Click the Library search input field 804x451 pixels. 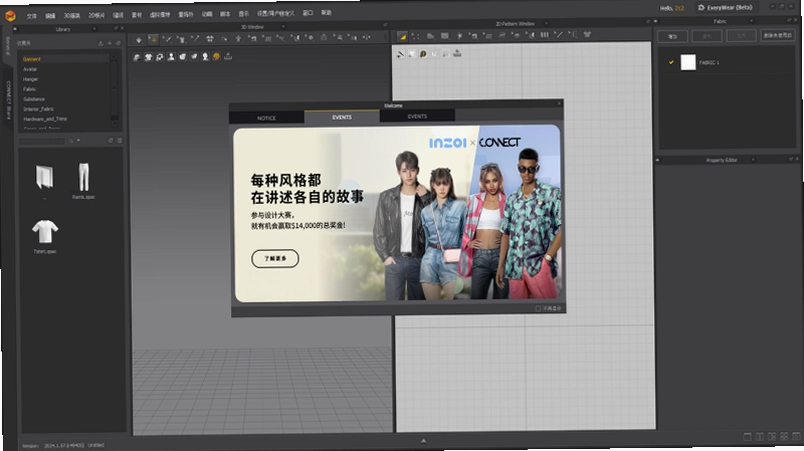42,141
